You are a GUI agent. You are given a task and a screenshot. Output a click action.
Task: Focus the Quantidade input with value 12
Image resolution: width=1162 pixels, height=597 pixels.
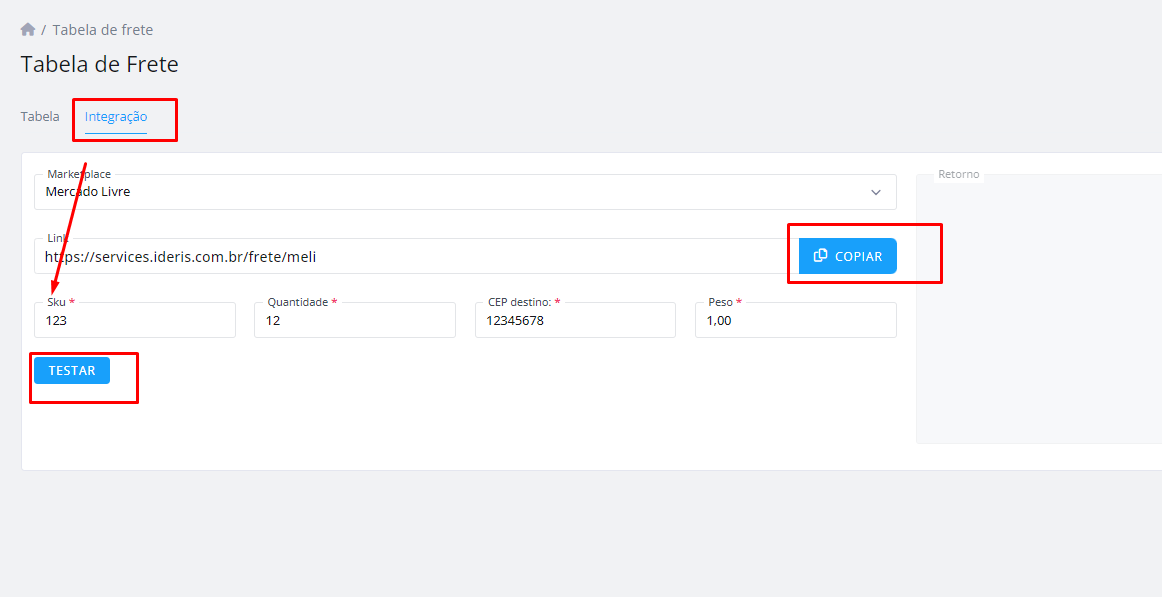coord(355,321)
